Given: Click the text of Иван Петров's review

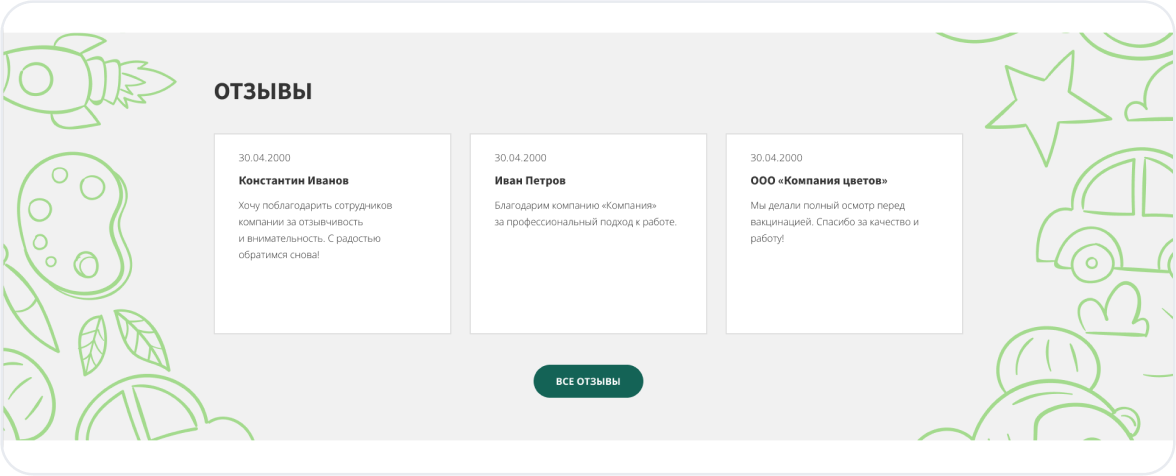Looking at the screenshot, I should pyautogui.click(x=586, y=213).
